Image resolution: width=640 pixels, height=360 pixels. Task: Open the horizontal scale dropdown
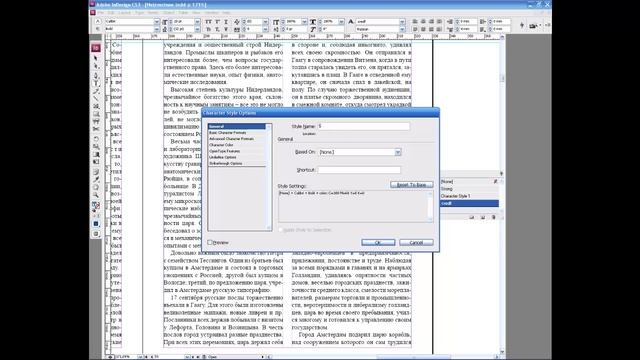tap(341, 22)
